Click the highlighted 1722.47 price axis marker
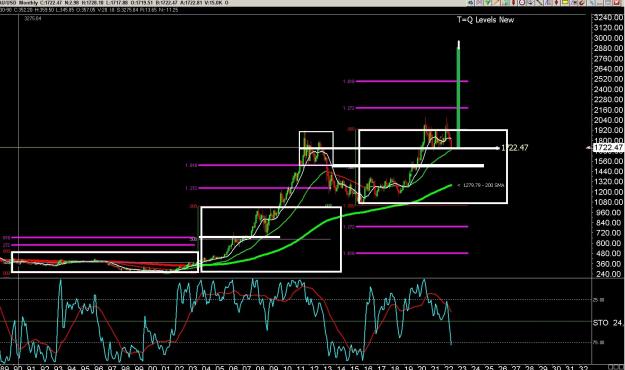The image size is (625, 370). pos(609,148)
